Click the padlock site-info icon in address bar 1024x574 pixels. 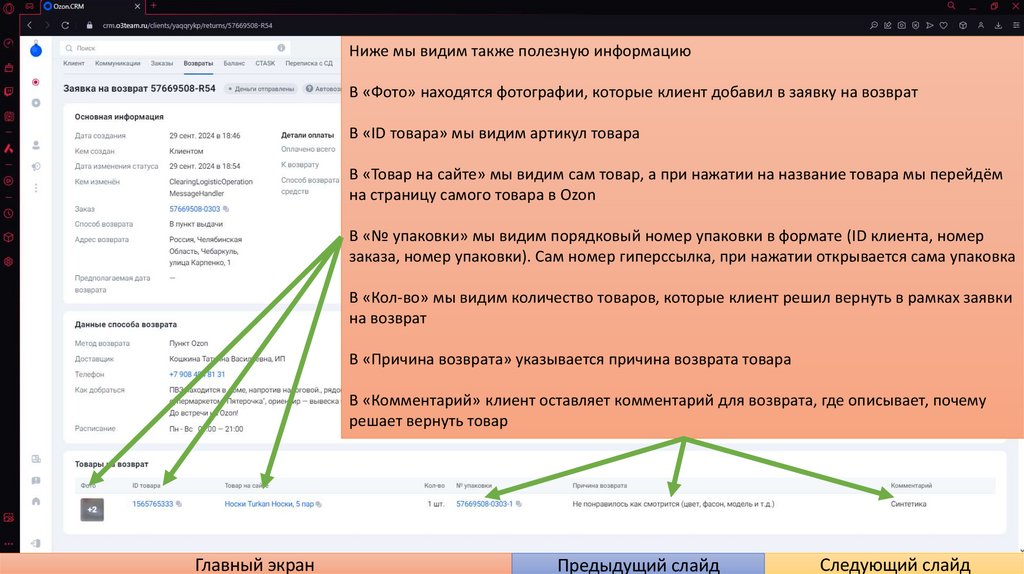[89, 25]
